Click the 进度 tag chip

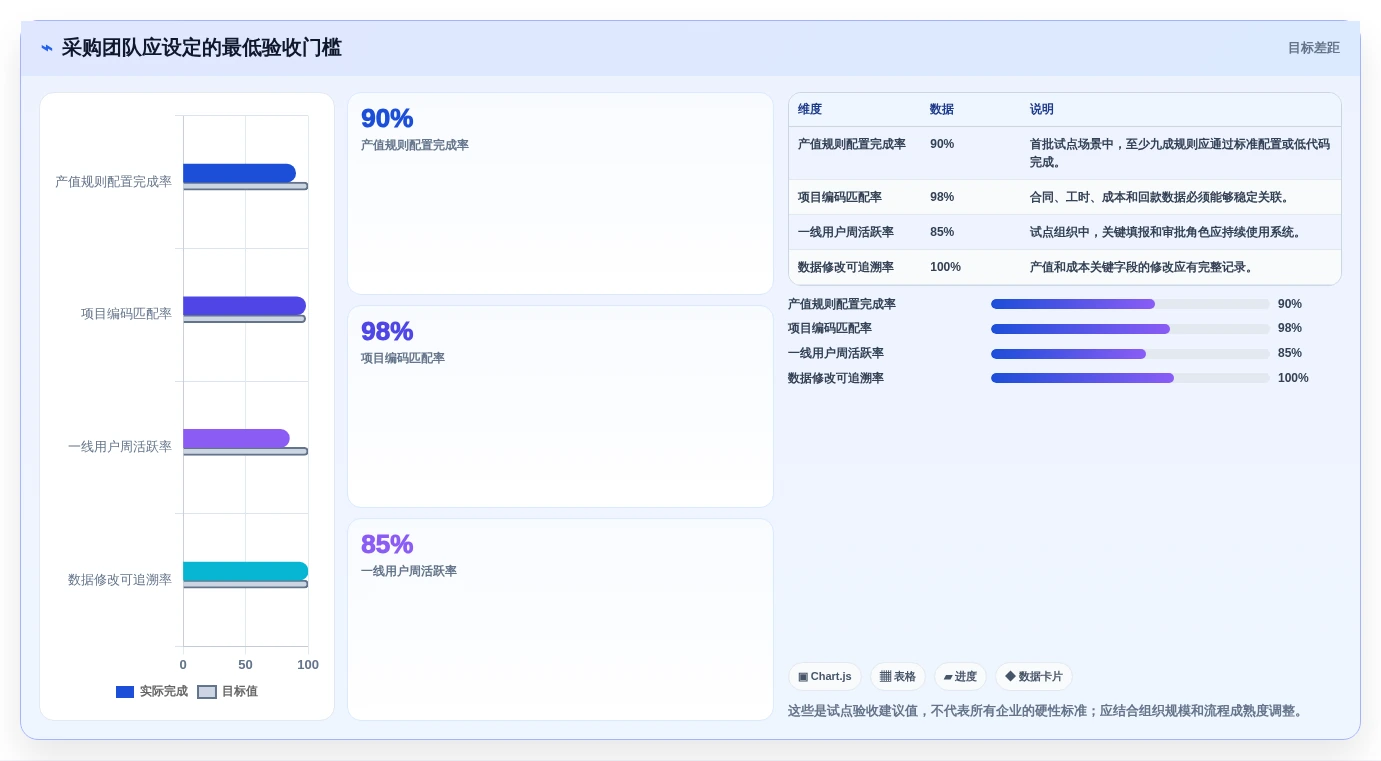(960, 677)
